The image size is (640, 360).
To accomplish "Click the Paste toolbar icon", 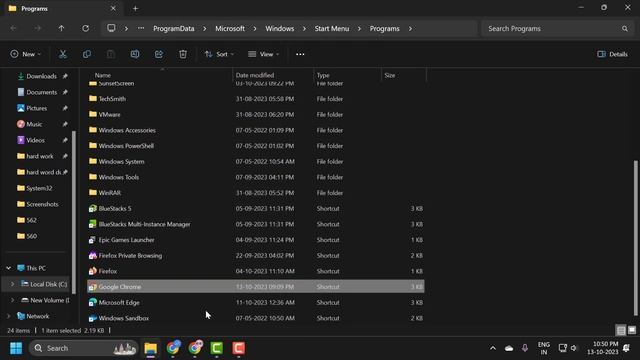I will (x=111, y=54).
